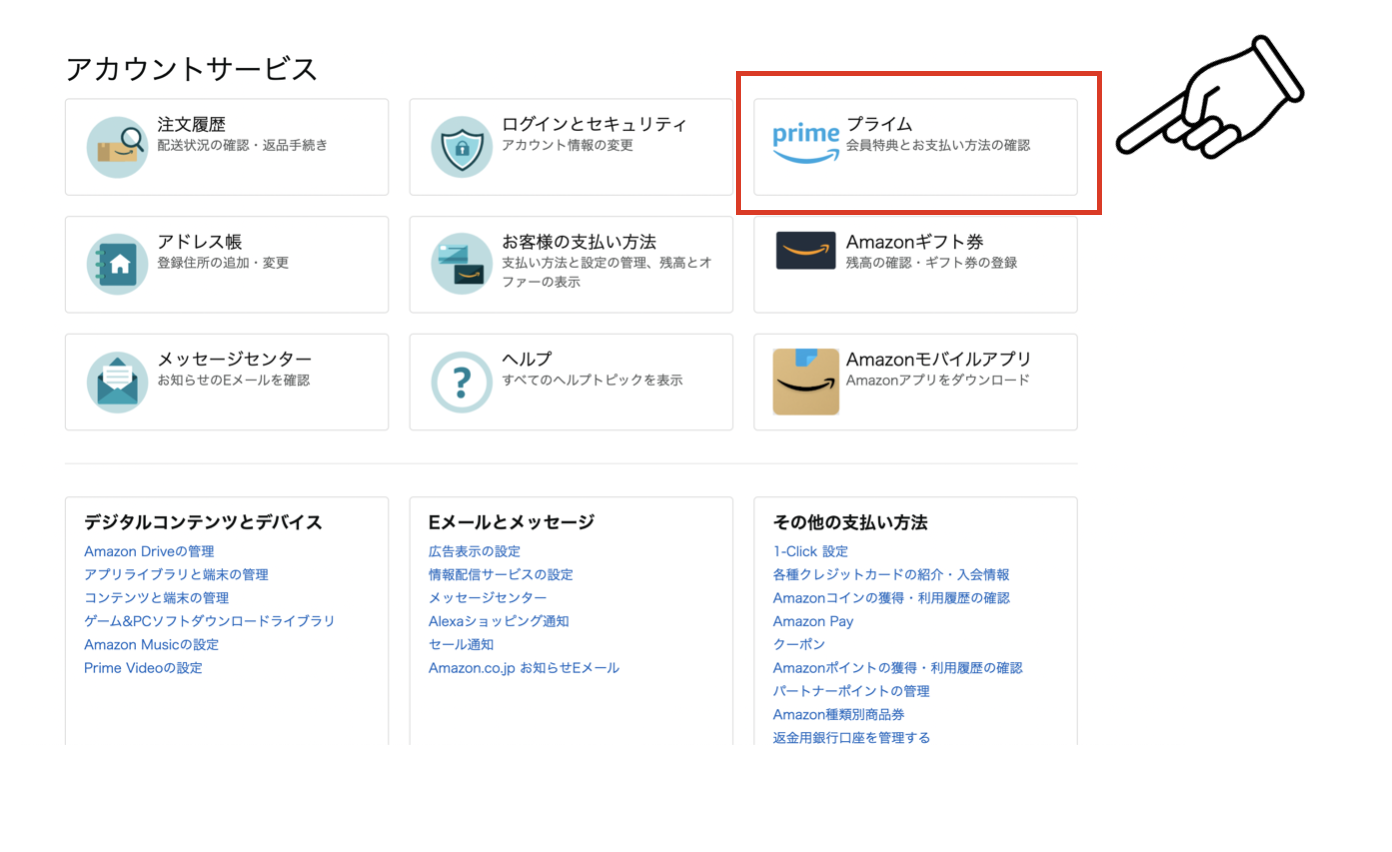Click 返金用銀行口座を管理する link
The width and height of the screenshot is (1392, 852).
coord(852,738)
